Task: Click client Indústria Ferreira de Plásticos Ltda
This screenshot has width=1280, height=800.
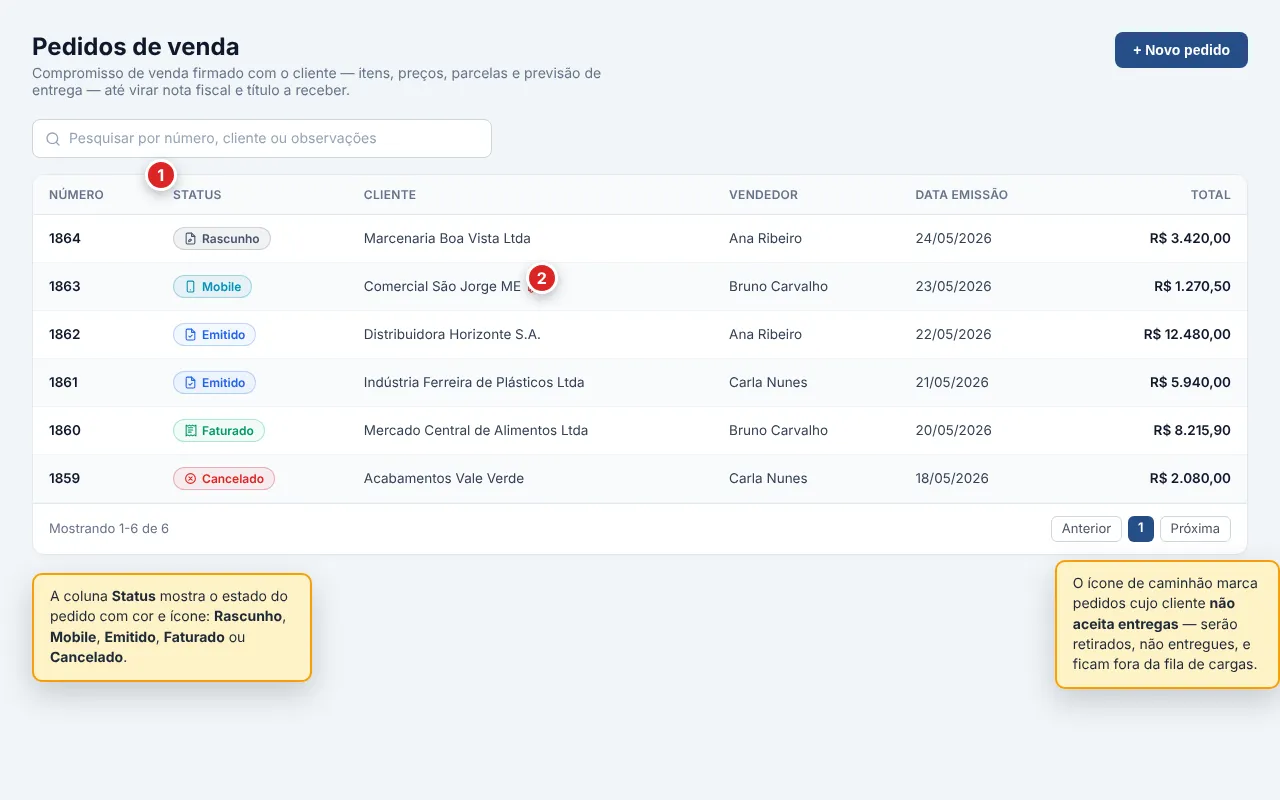Action: click(474, 383)
